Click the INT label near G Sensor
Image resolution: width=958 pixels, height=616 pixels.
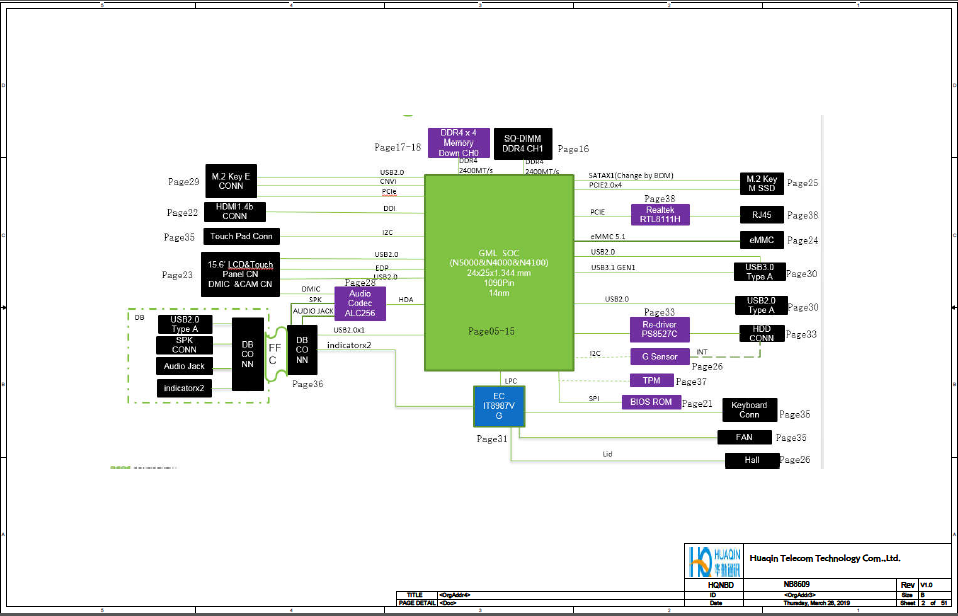click(x=702, y=352)
